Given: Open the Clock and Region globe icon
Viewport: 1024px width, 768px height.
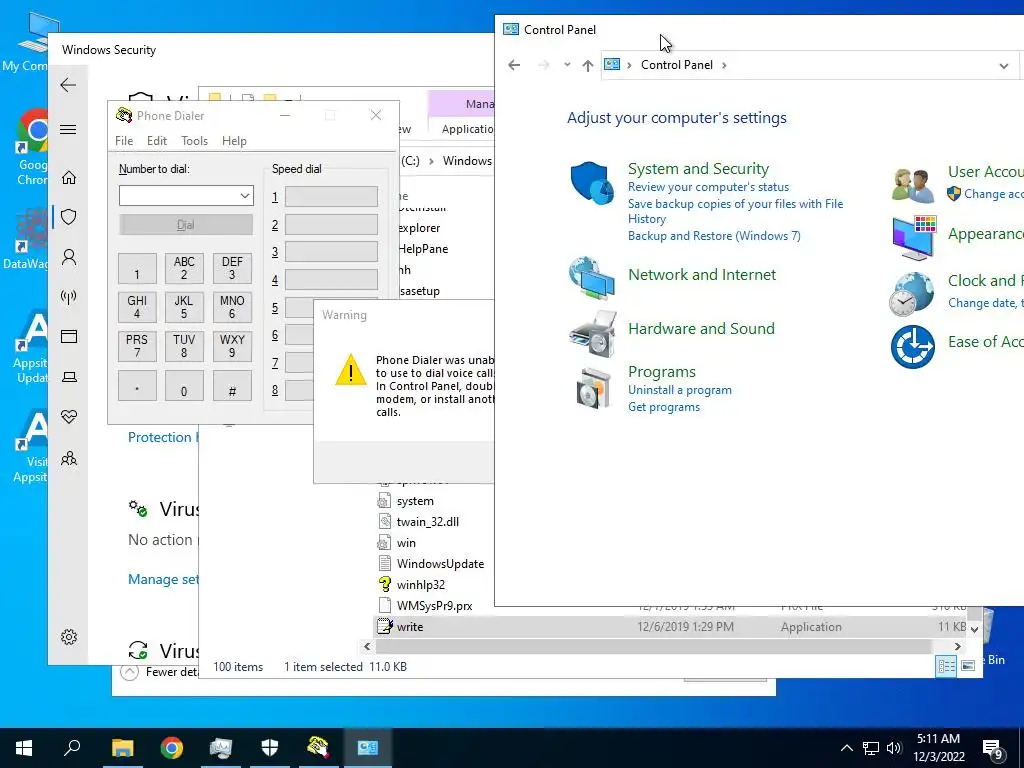Looking at the screenshot, I should tap(912, 294).
